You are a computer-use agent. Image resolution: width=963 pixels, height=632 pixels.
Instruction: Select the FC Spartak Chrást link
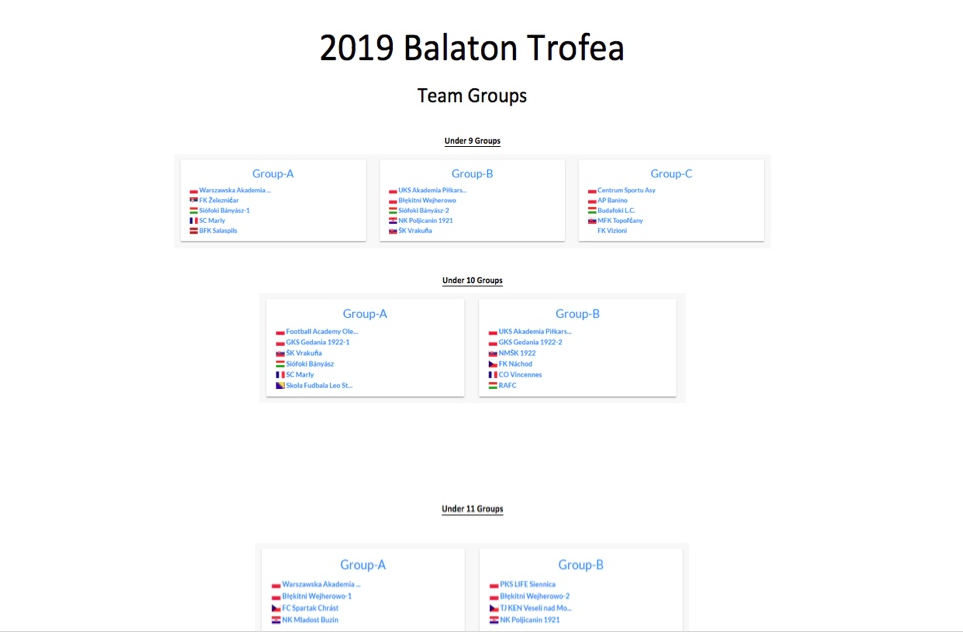[310, 608]
